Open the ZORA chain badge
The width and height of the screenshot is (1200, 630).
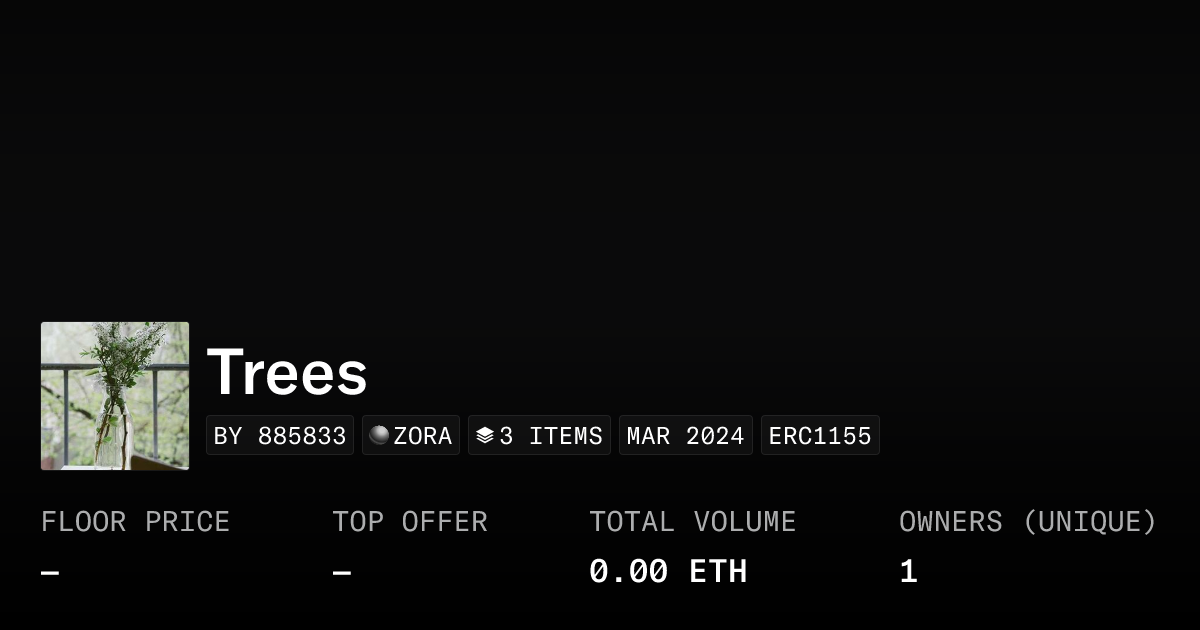click(410, 435)
